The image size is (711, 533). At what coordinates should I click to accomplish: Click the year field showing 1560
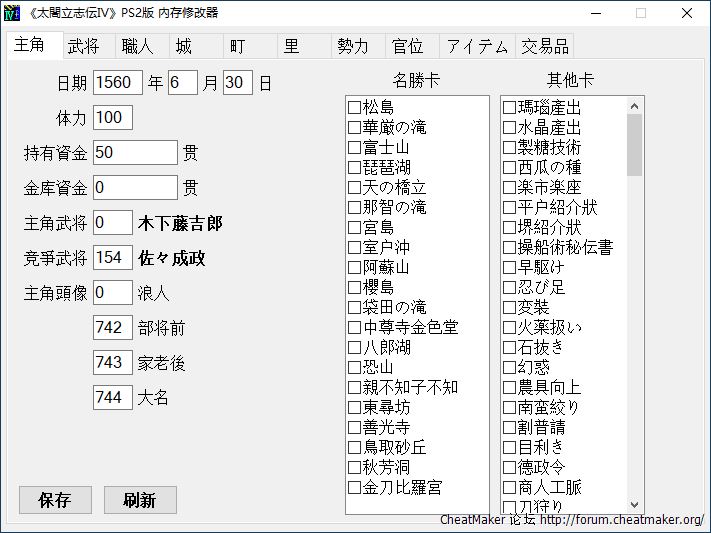(118, 83)
